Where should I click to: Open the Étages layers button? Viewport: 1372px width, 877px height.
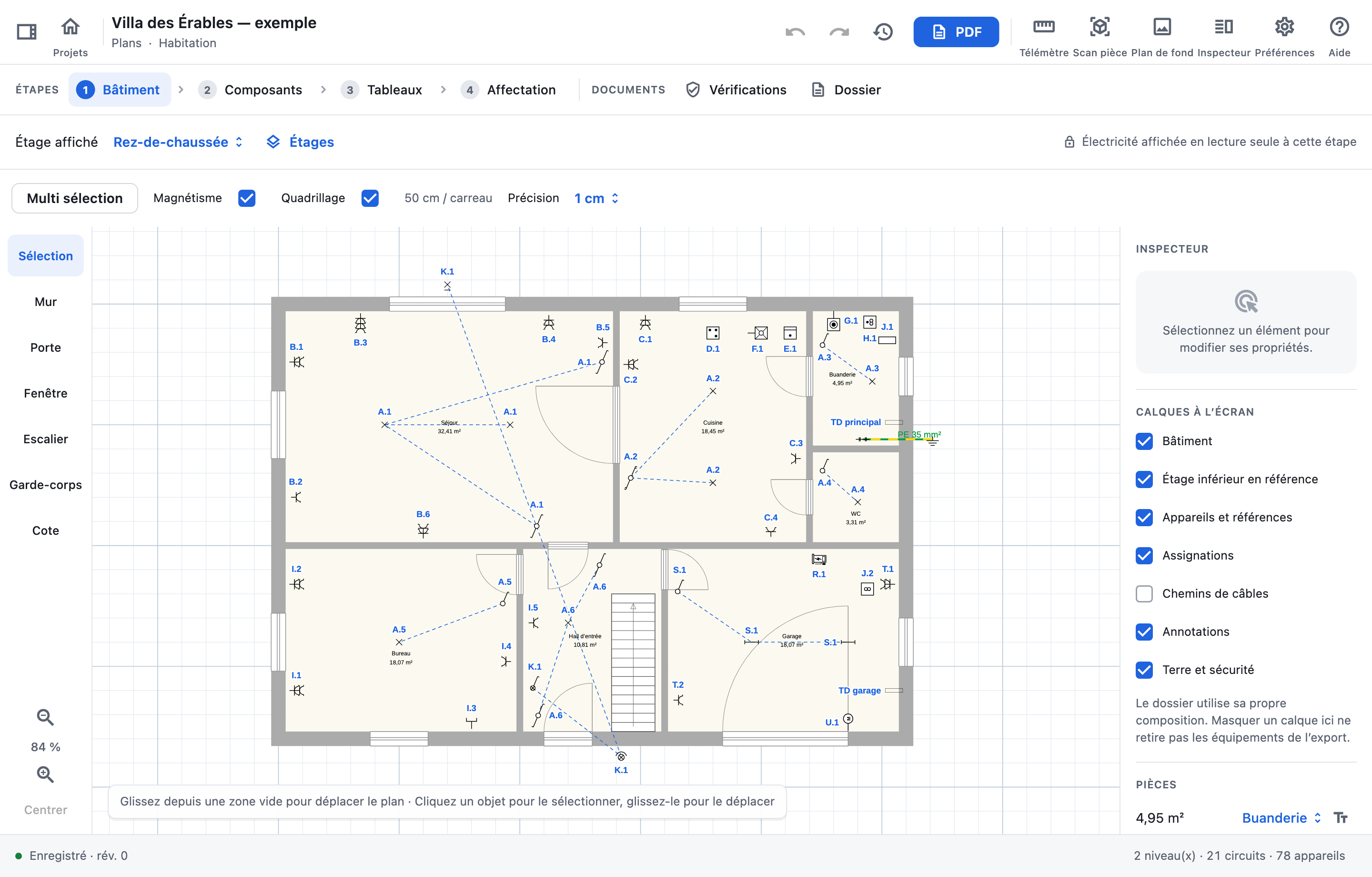(300, 142)
